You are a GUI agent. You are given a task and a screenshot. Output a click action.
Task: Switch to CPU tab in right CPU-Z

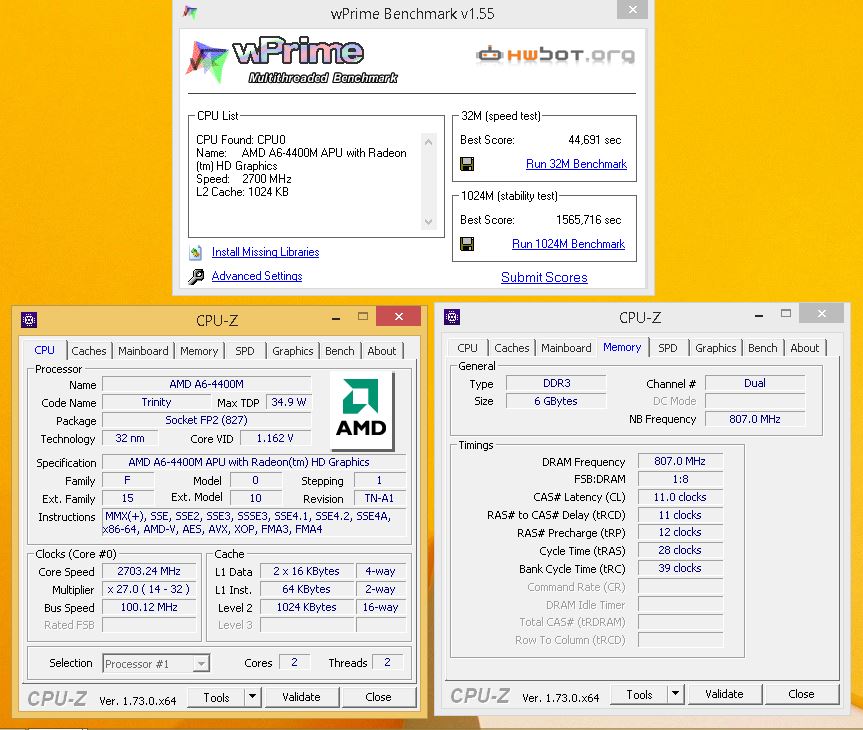tap(467, 348)
